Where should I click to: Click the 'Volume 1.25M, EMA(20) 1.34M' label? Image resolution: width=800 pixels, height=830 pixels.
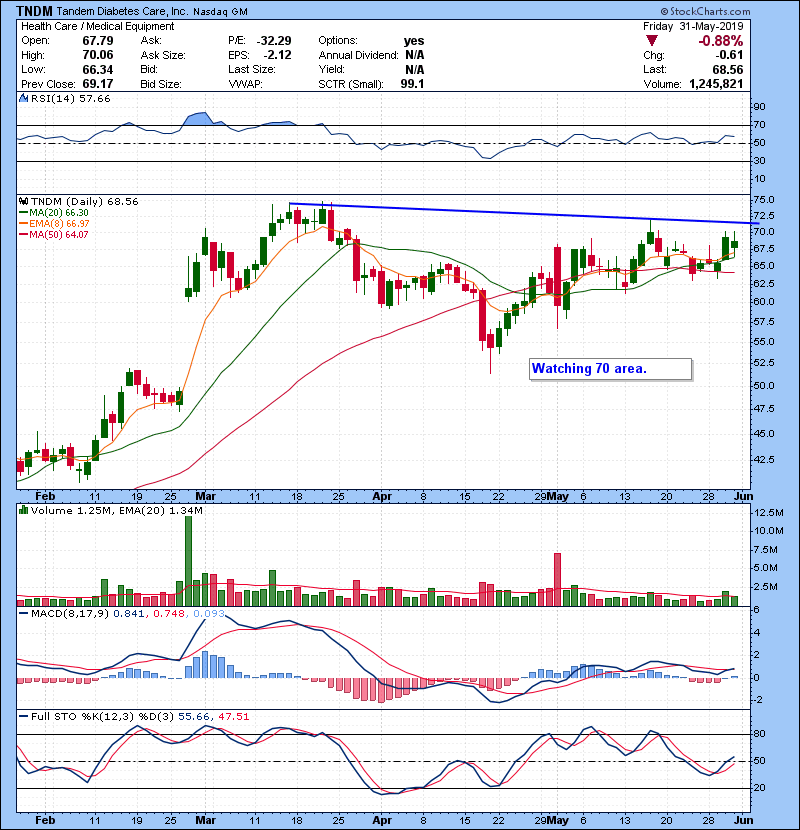tap(116, 510)
